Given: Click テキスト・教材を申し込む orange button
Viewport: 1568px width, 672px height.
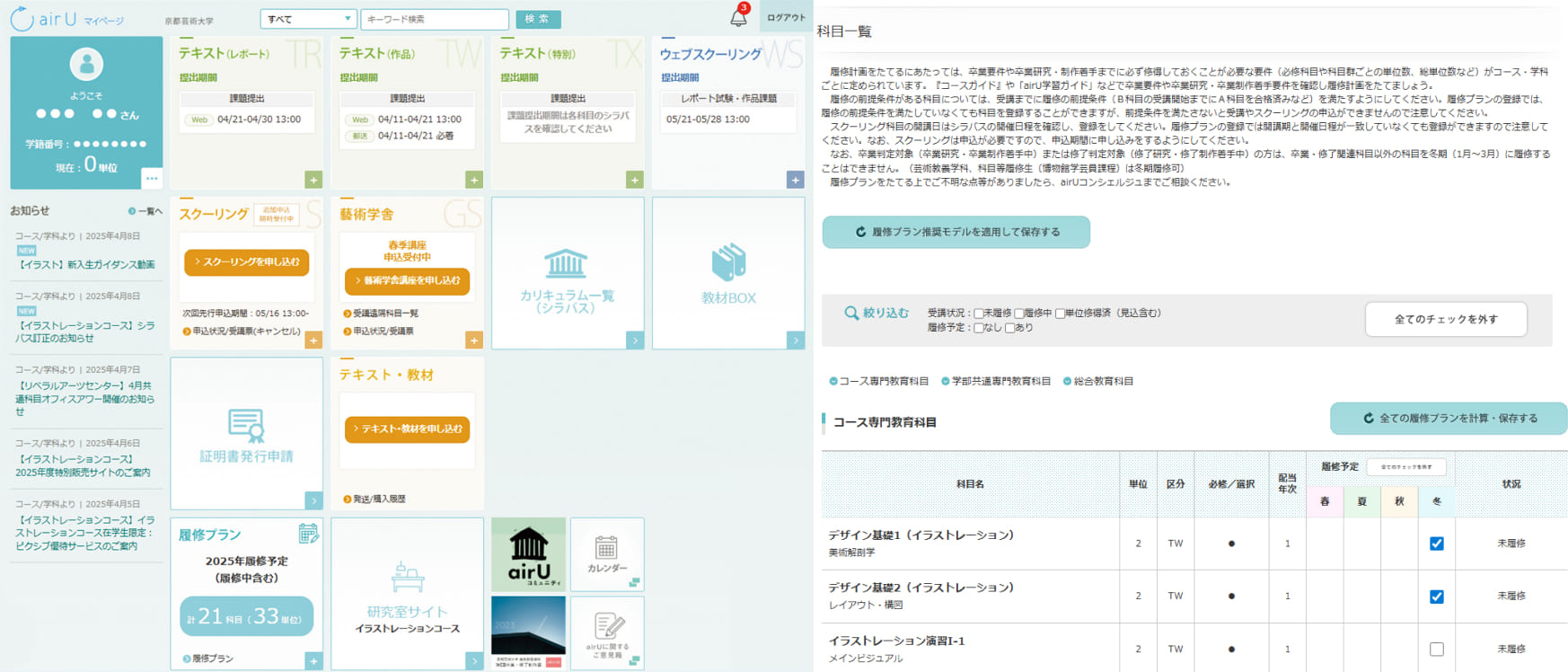Looking at the screenshot, I should (408, 429).
